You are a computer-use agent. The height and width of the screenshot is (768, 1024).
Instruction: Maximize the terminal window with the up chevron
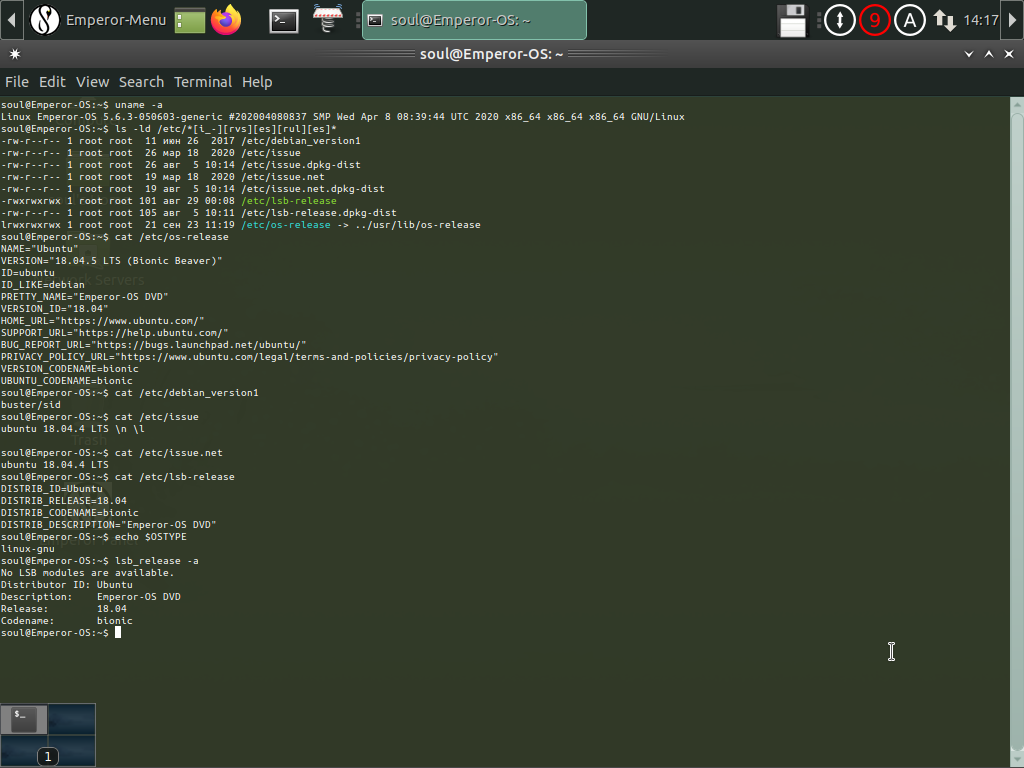pyautogui.click(x=989, y=54)
